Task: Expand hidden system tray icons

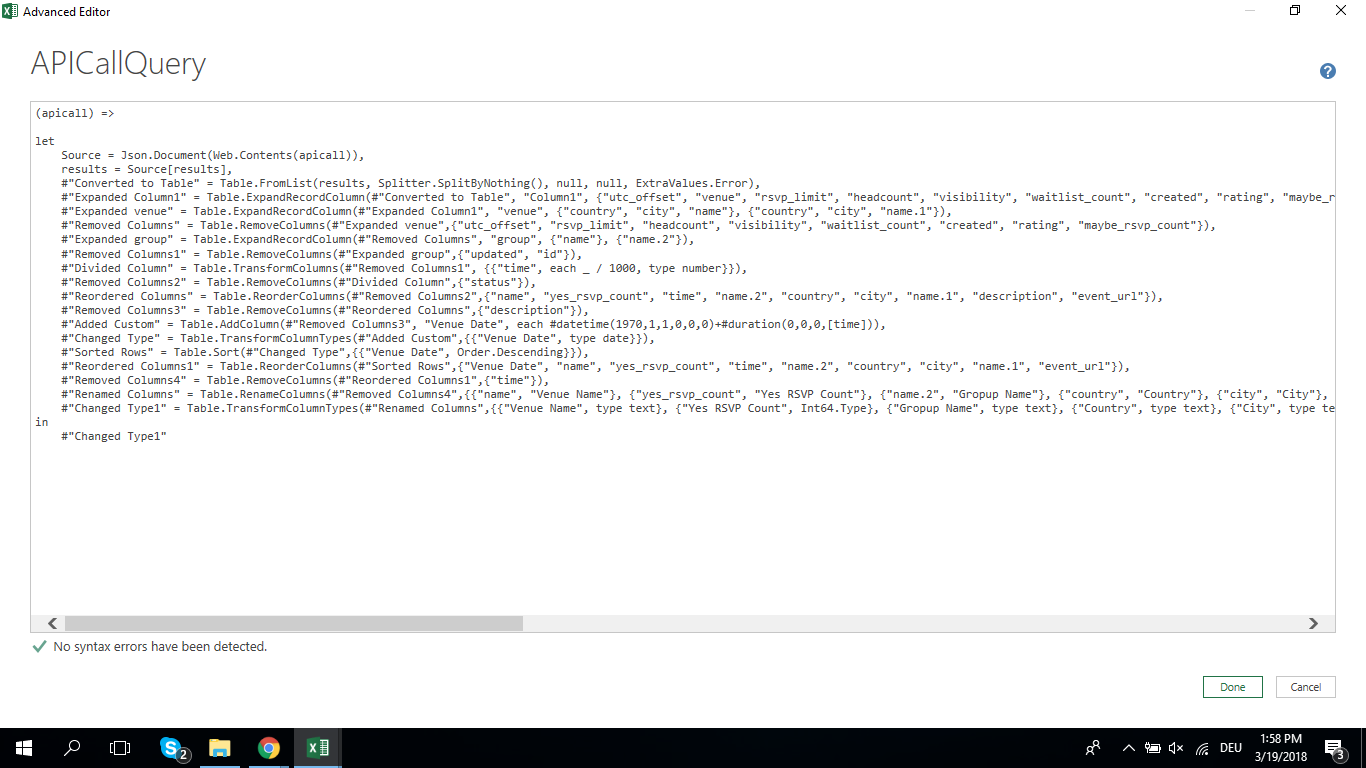Action: pyautogui.click(x=1128, y=747)
